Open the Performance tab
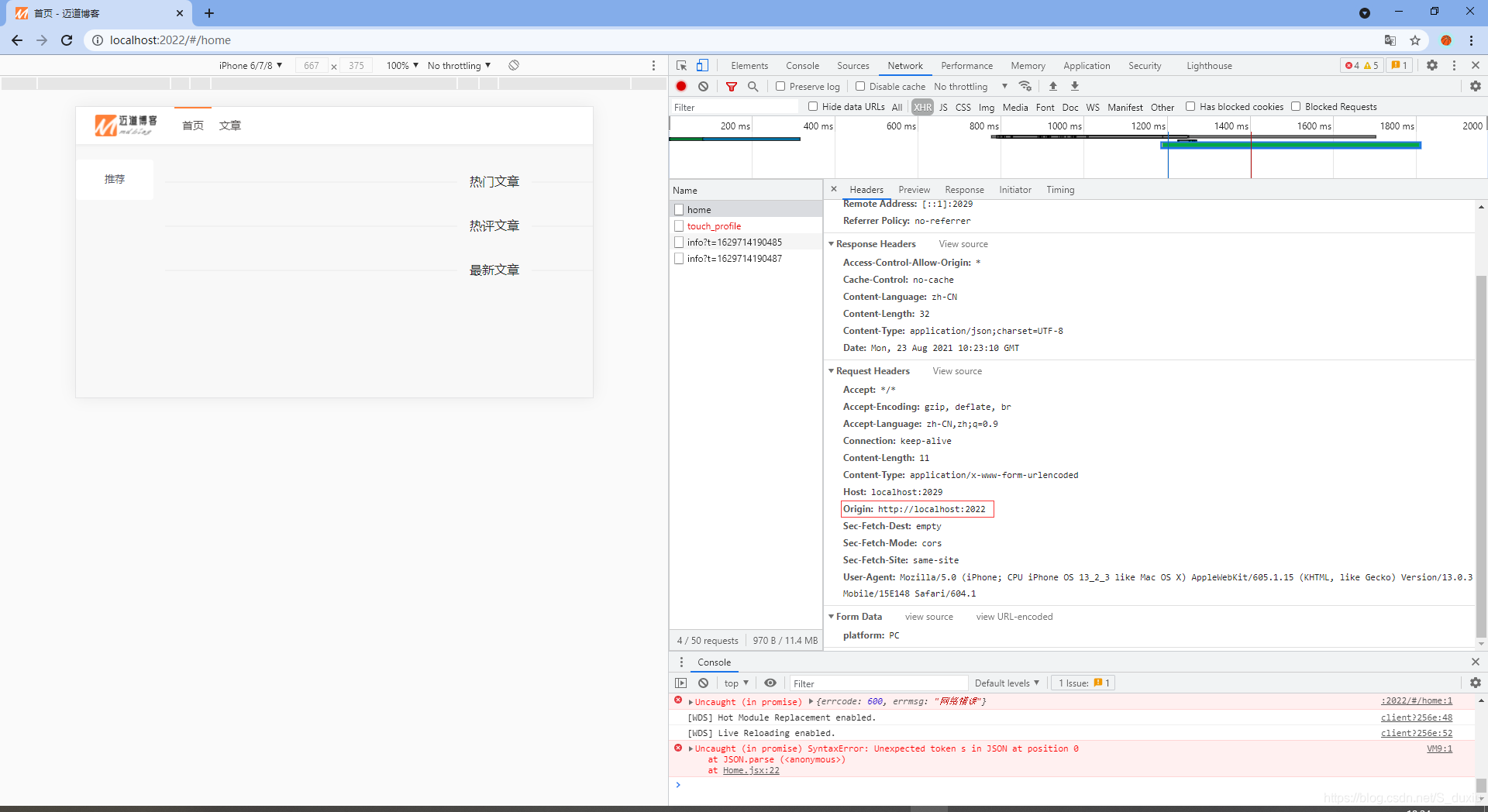This screenshot has width=1488, height=812. pos(966,66)
